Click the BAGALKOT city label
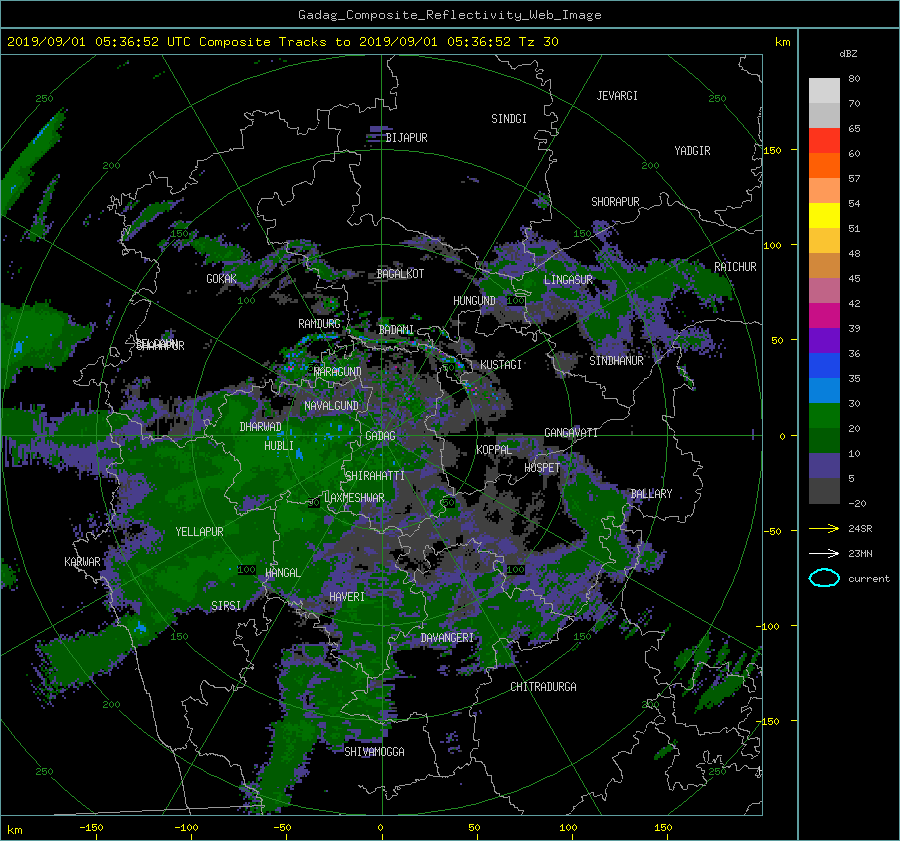The width and height of the screenshot is (900, 841). 400,274
